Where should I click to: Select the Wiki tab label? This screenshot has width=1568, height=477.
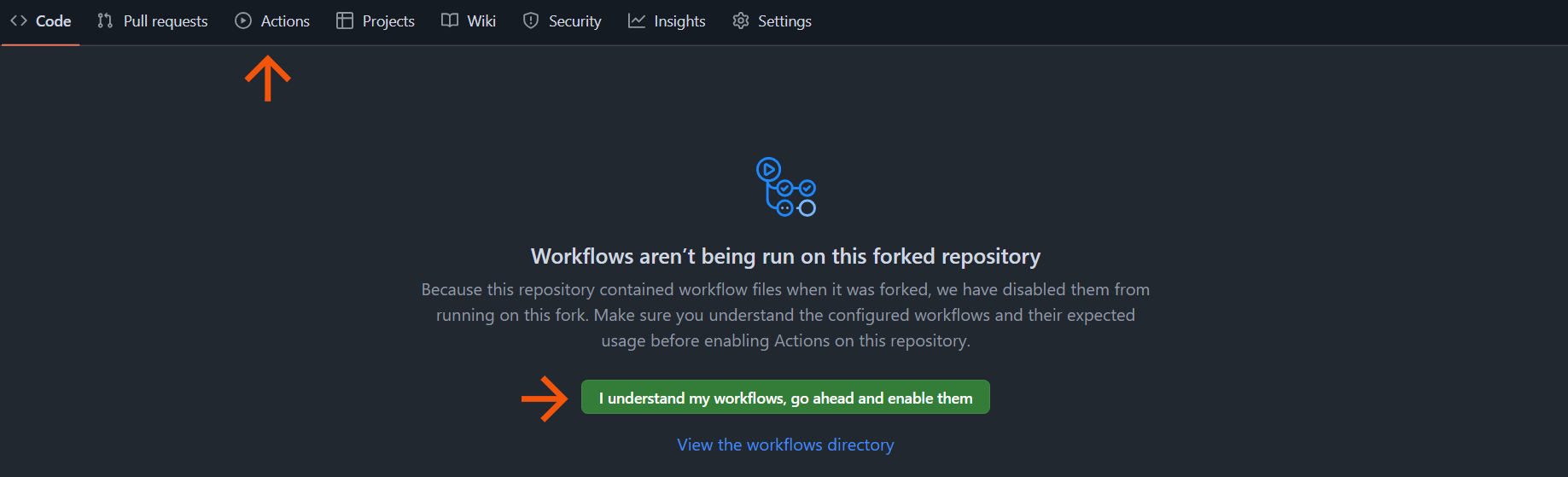click(481, 21)
